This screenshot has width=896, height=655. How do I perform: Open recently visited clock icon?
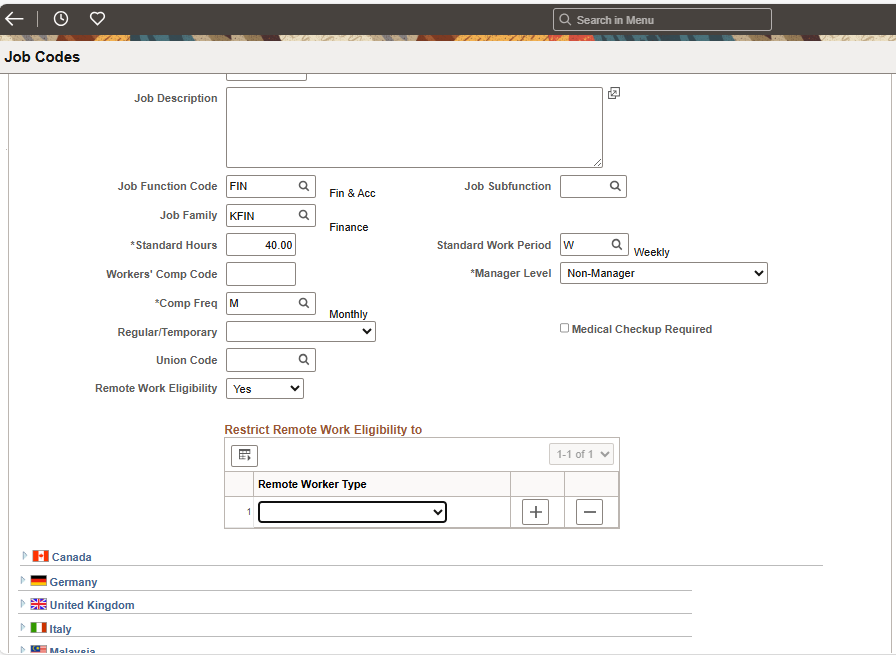[x=61, y=19]
